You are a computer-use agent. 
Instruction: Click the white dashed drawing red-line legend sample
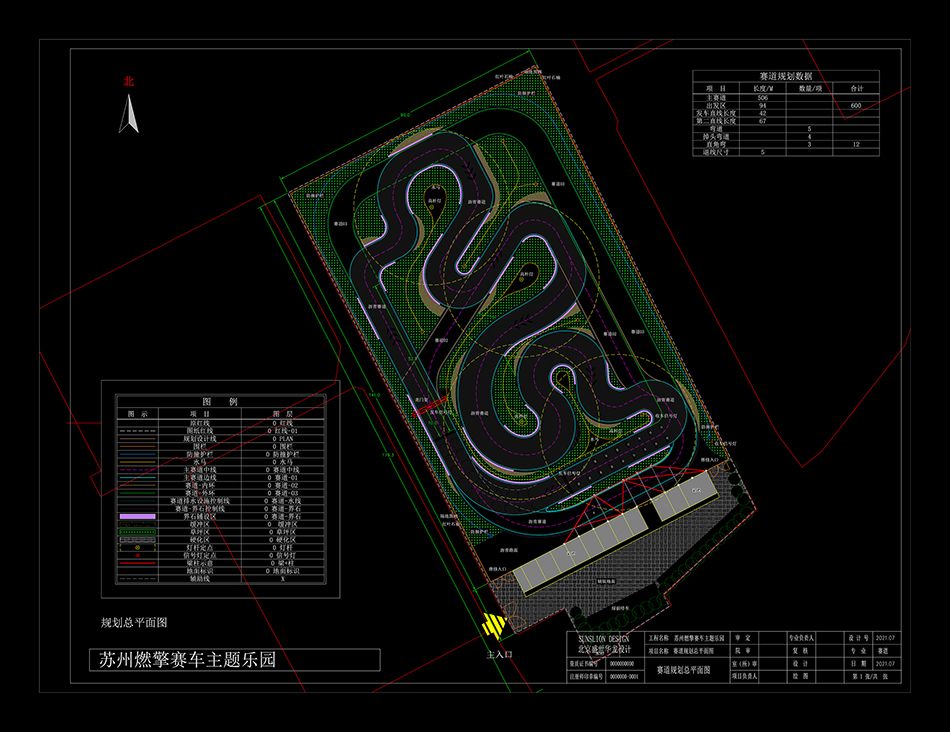pos(138,431)
